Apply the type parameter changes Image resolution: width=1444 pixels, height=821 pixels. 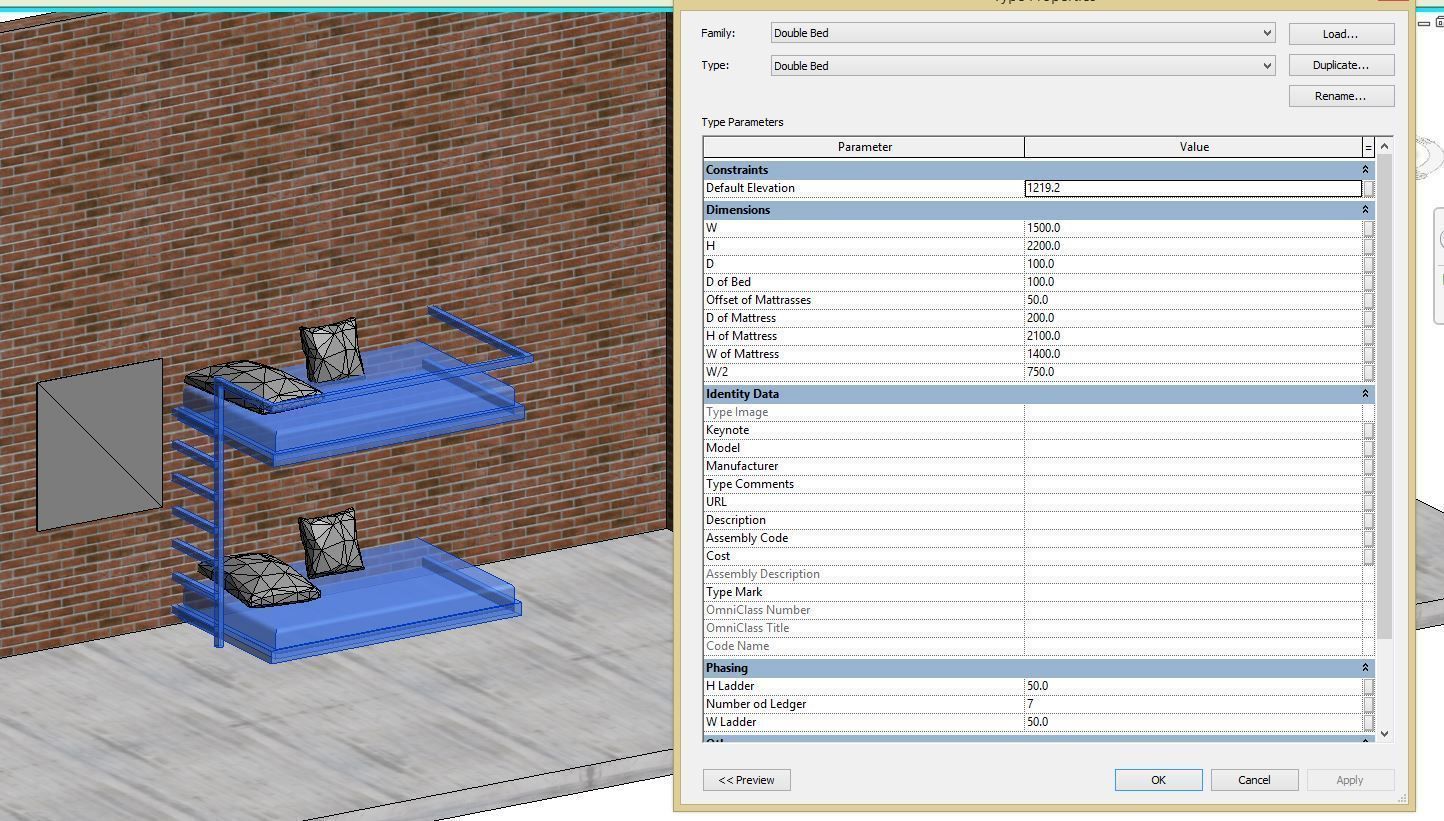click(x=1350, y=779)
